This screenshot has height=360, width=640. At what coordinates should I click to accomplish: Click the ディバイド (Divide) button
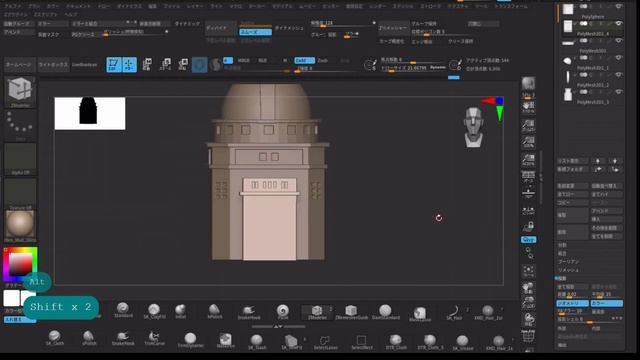(221, 28)
